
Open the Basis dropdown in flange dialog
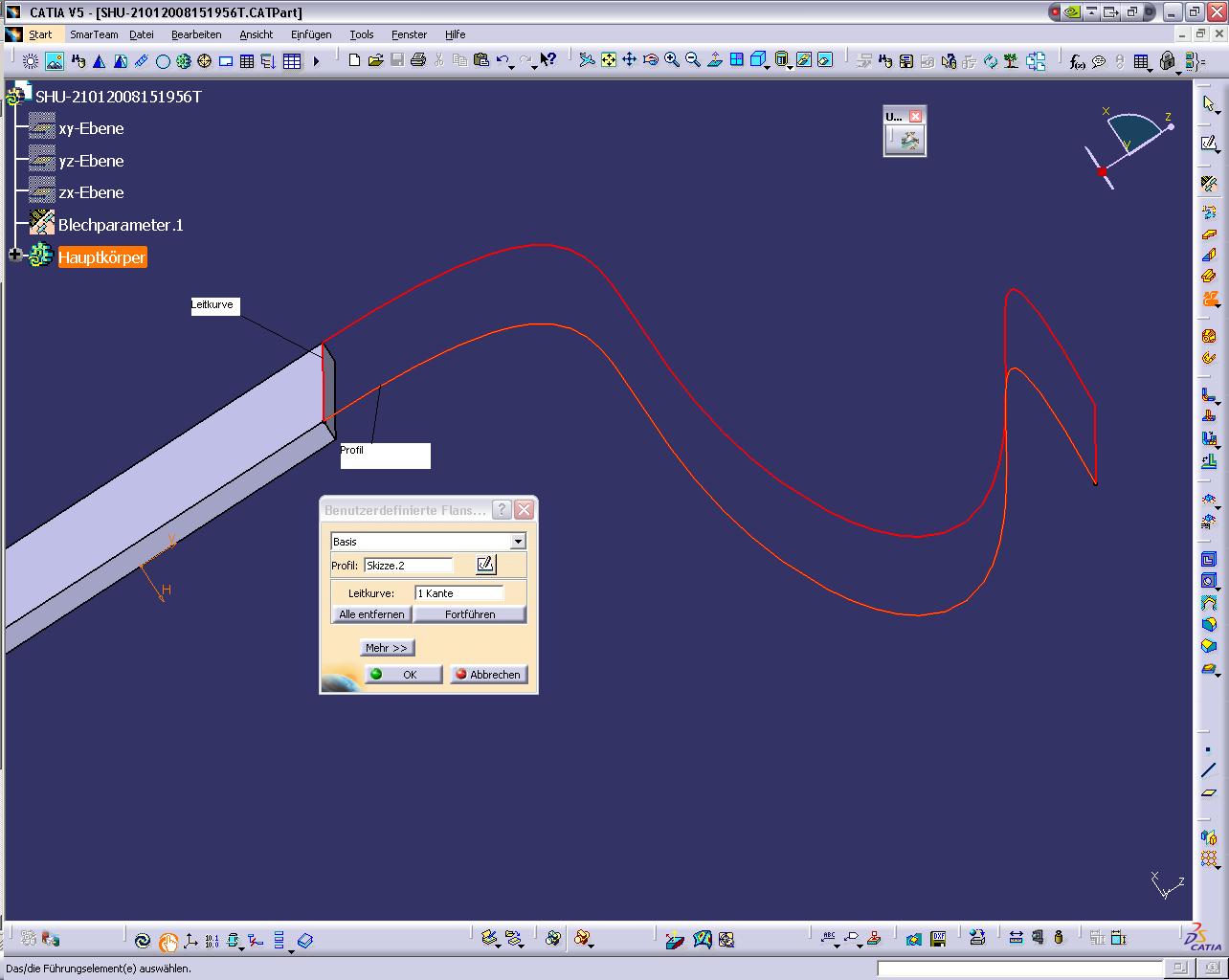[518, 542]
